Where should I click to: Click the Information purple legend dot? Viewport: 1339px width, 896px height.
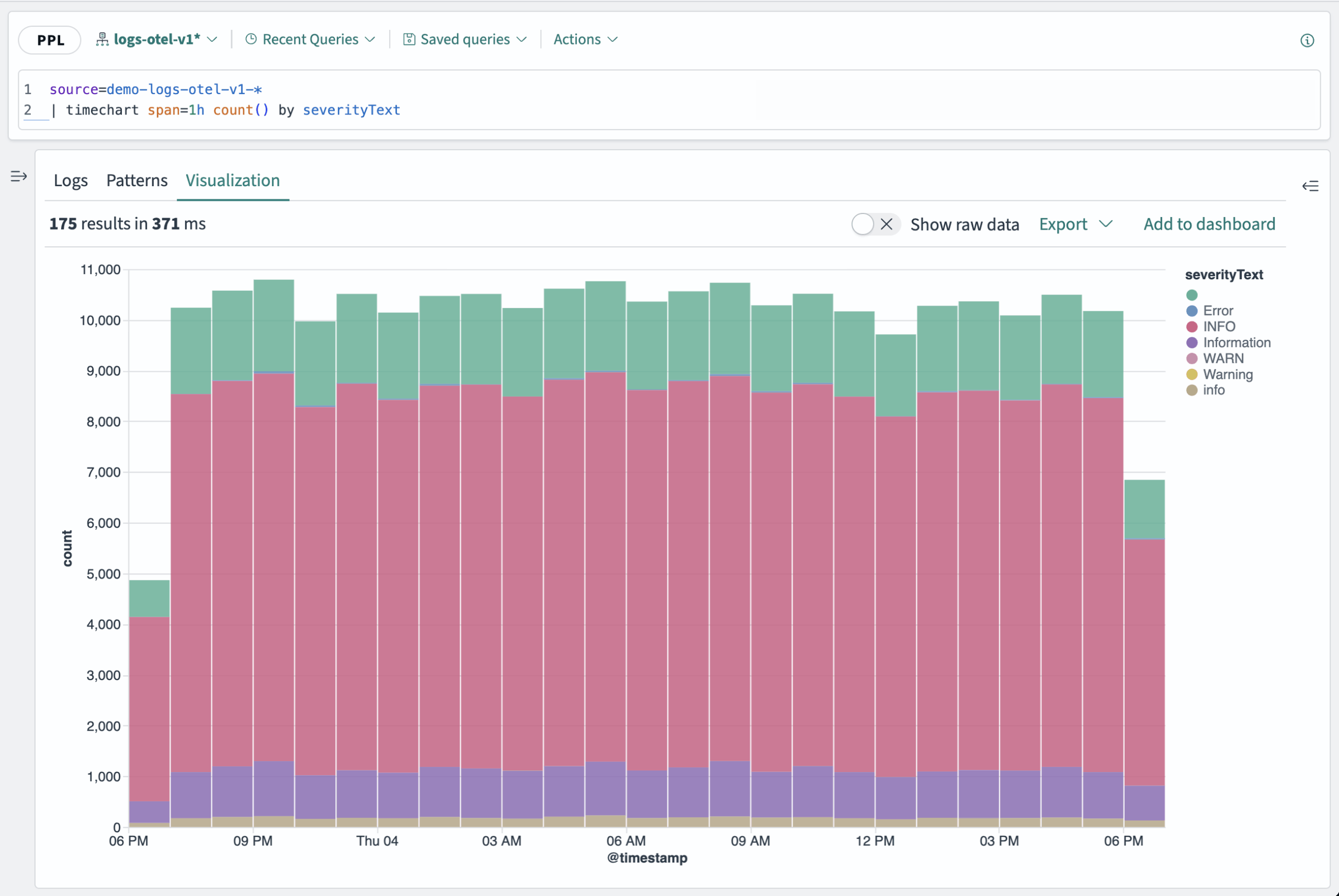click(1192, 343)
